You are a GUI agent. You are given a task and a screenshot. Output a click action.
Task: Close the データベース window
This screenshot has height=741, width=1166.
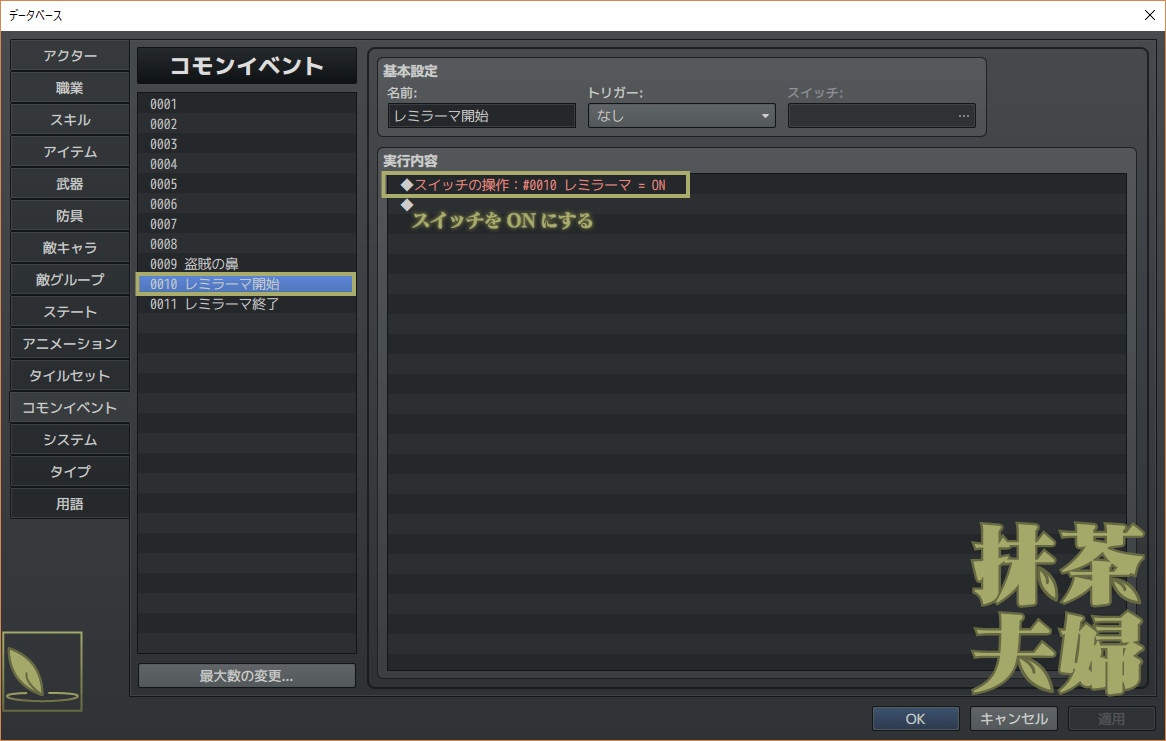tap(1150, 15)
